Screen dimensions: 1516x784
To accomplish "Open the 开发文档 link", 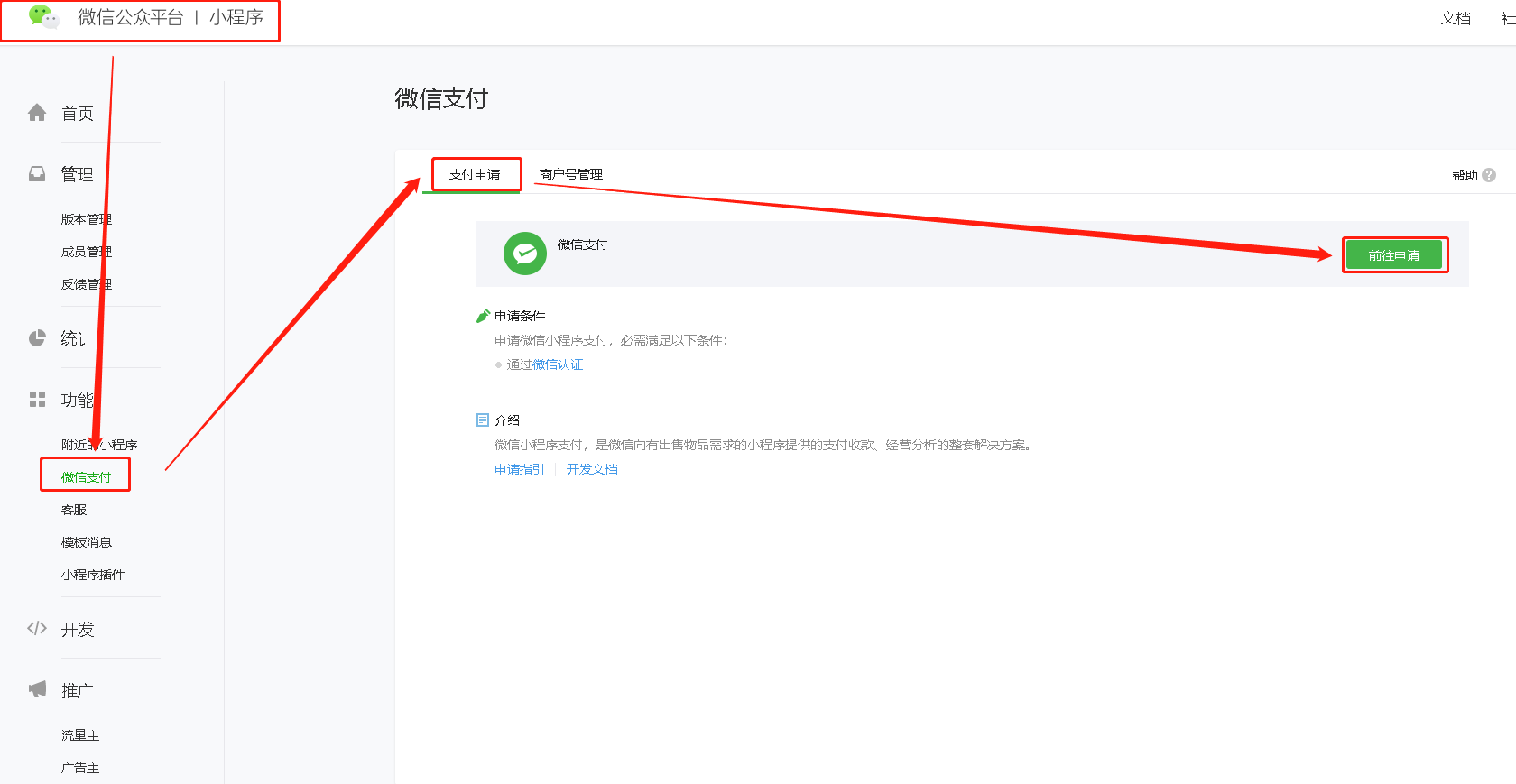I will tap(592, 469).
